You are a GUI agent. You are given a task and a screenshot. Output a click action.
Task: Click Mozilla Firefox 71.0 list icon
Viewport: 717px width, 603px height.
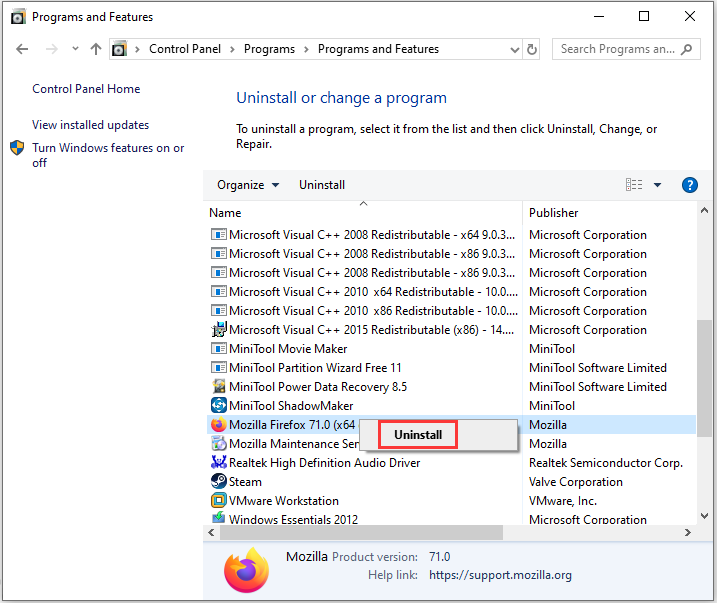219,425
